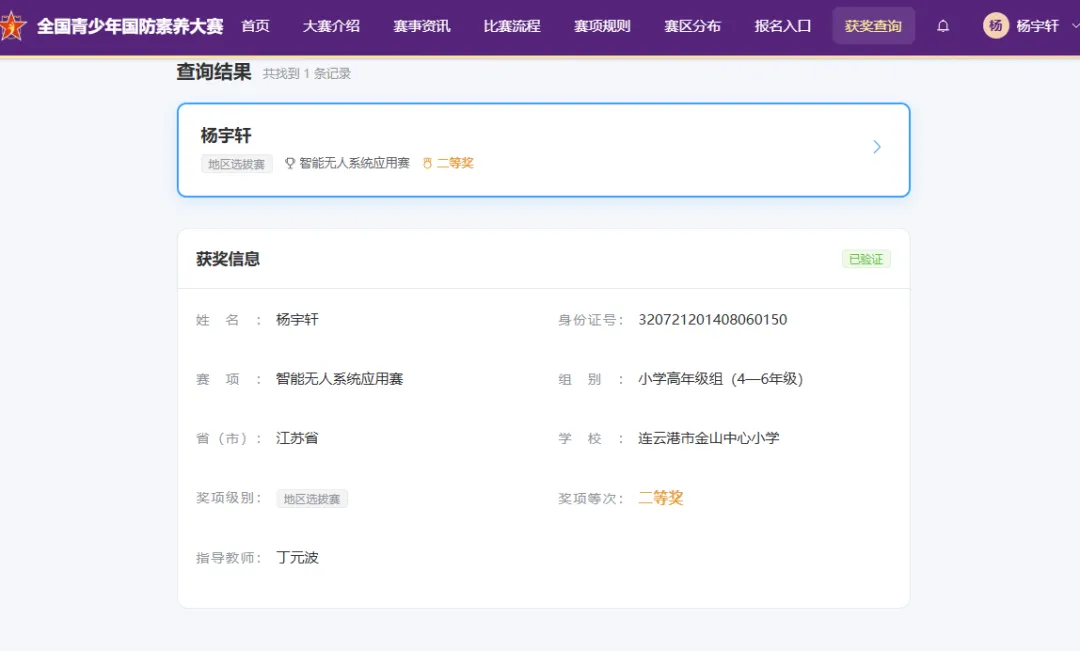The image size is (1080, 651).
Task: Navigate to 比赛流程
Action: point(512,26)
